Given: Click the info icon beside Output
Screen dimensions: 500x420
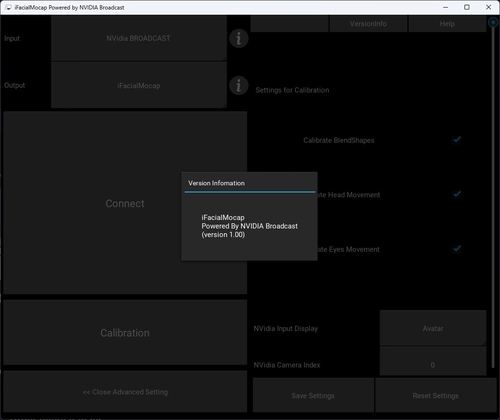Looking at the screenshot, I should (239, 86).
